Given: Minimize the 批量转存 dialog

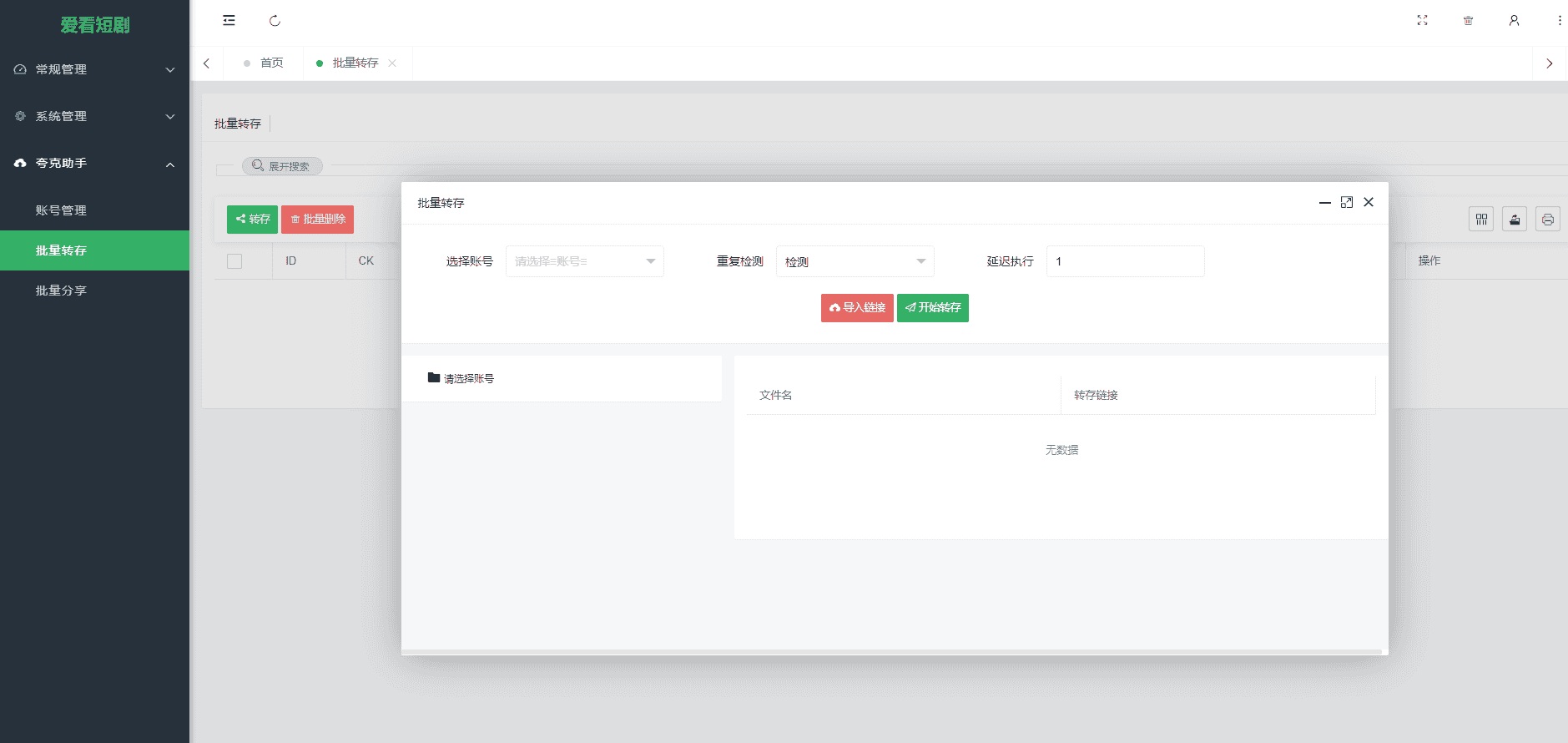Looking at the screenshot, I should 1324,203.
